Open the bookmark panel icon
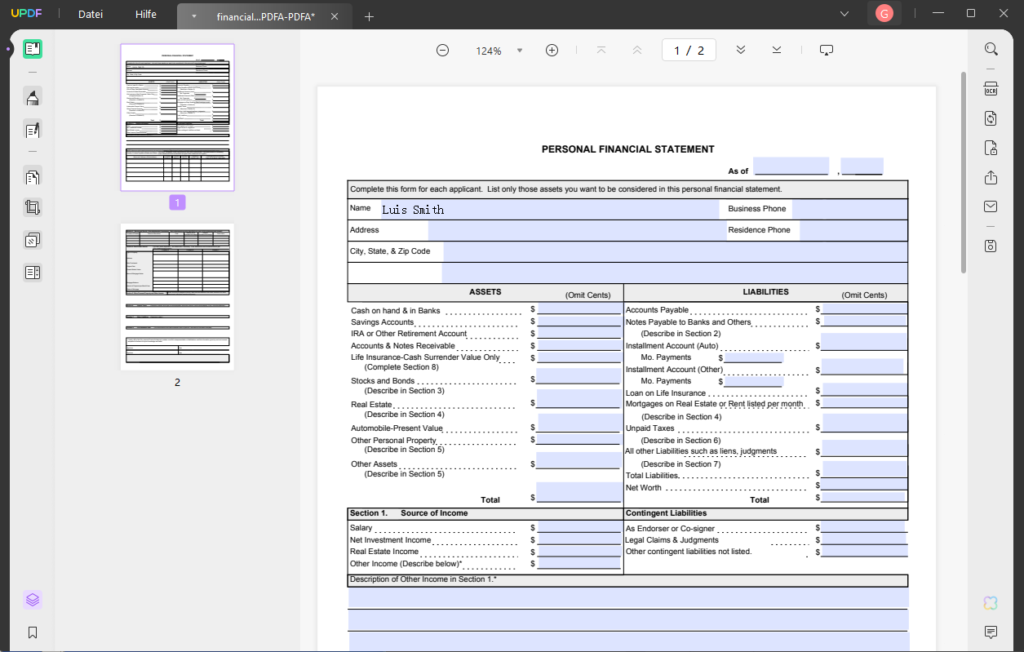This screenshot has height=652, width=1024. point(32,632)
